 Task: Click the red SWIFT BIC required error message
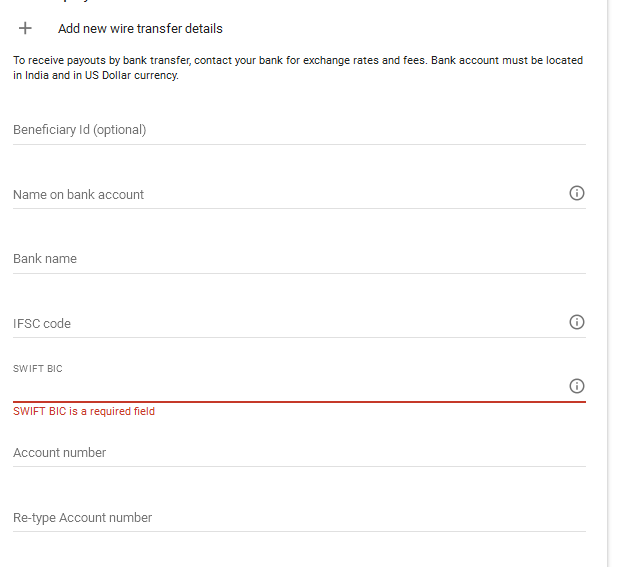84,411
